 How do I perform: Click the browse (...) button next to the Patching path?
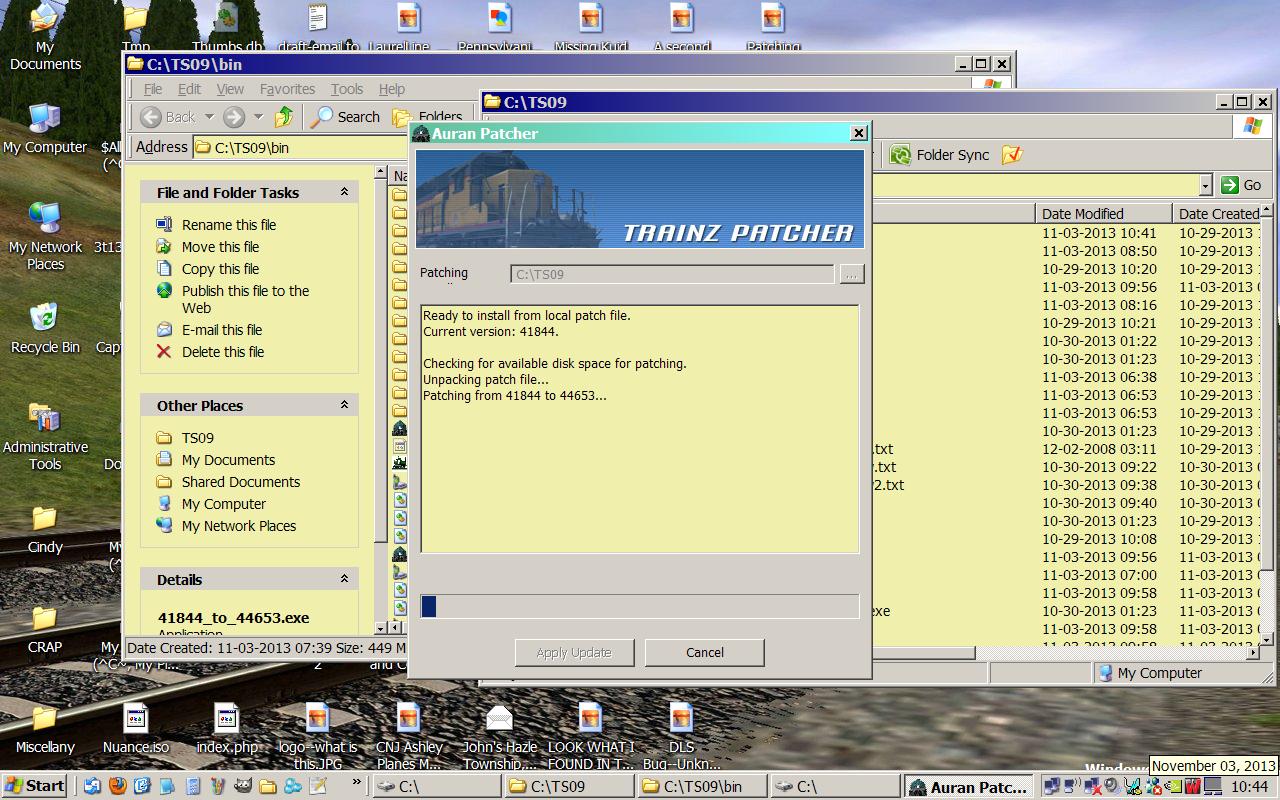[852, 274]
